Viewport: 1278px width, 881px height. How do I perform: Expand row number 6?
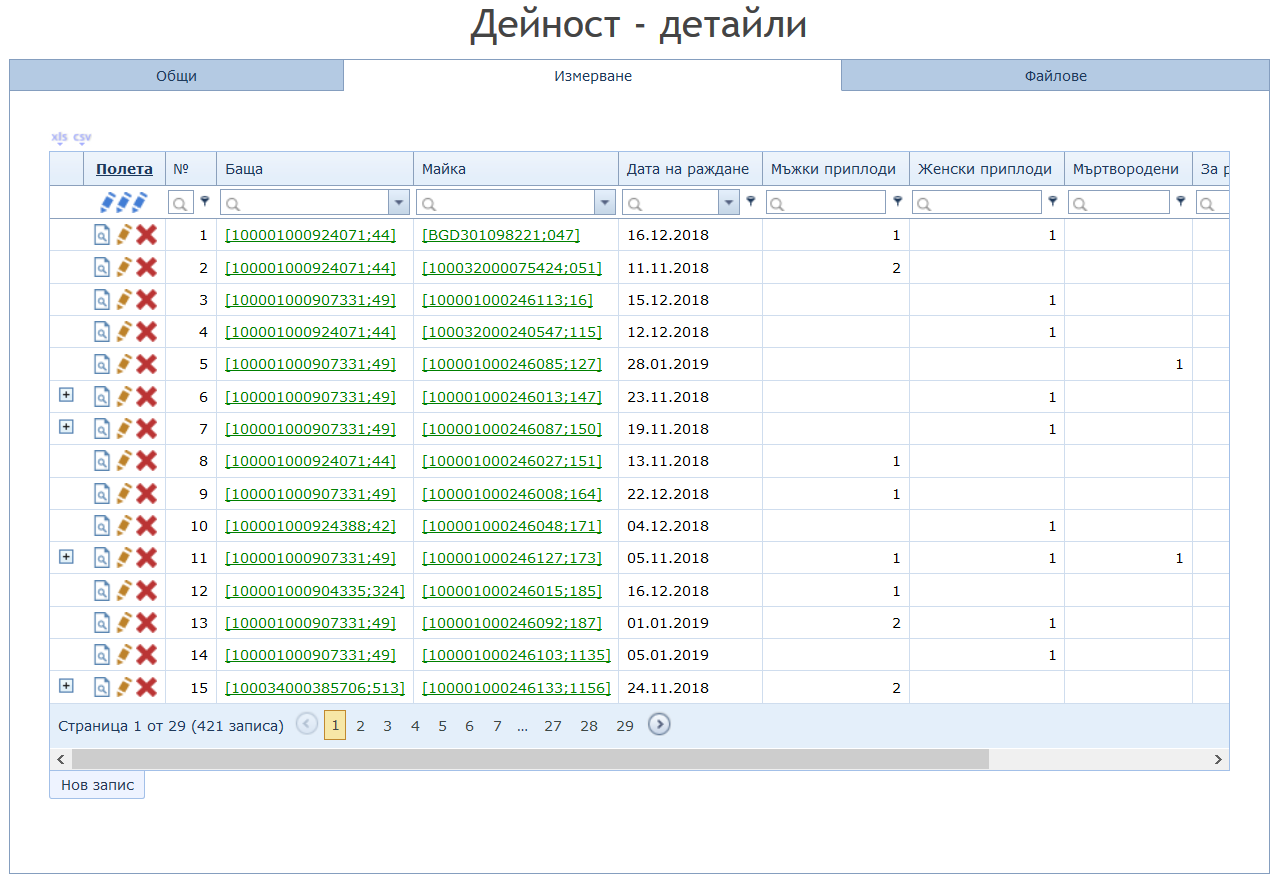(x=66, y=395)
